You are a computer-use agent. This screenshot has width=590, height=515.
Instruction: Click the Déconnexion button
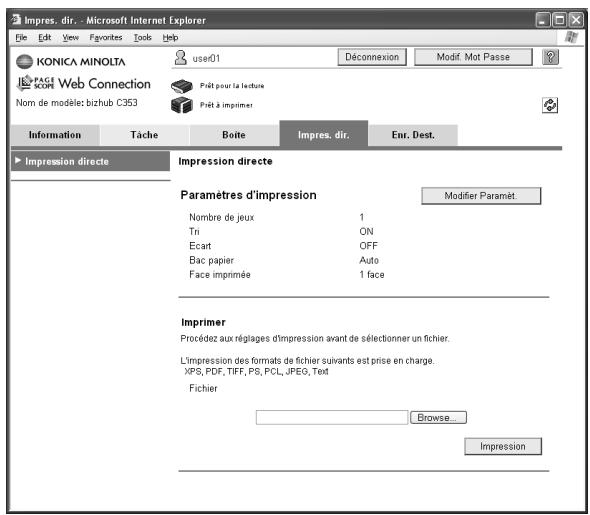[372, 57]
